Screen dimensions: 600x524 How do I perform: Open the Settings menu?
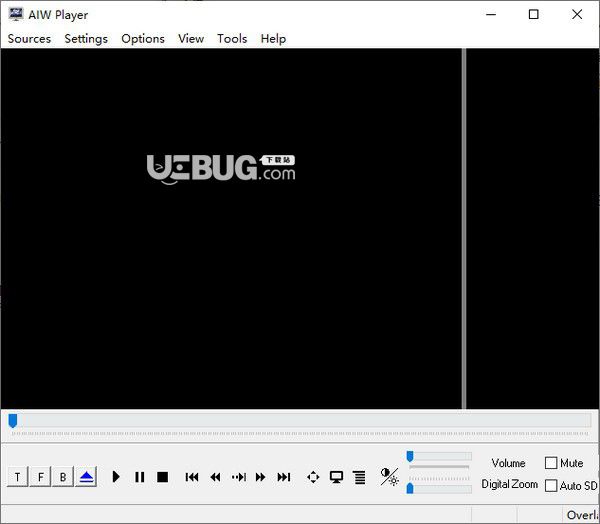click(x=86, y=39)
